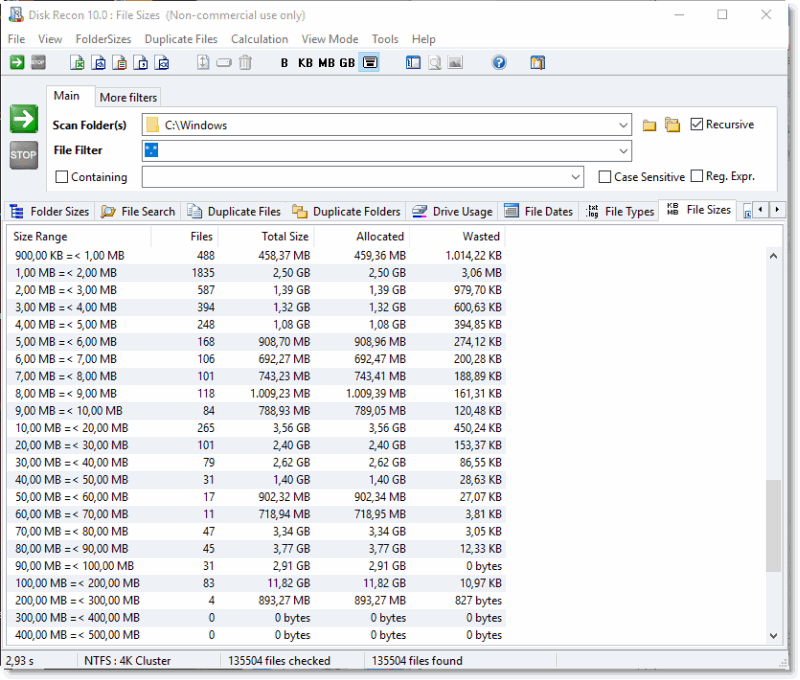Click the fifth export document icon in toolbar

point(162,63)
